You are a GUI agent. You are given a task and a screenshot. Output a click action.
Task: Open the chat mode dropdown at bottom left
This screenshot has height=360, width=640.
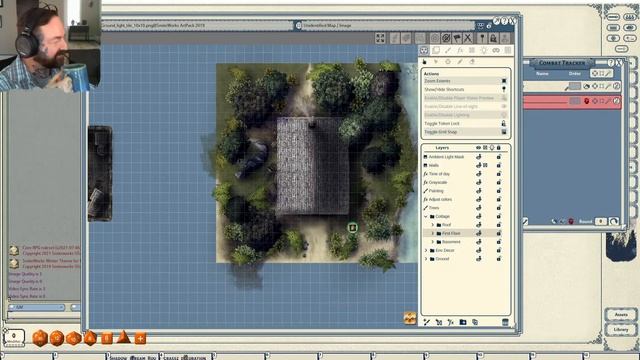pos(36,307)
